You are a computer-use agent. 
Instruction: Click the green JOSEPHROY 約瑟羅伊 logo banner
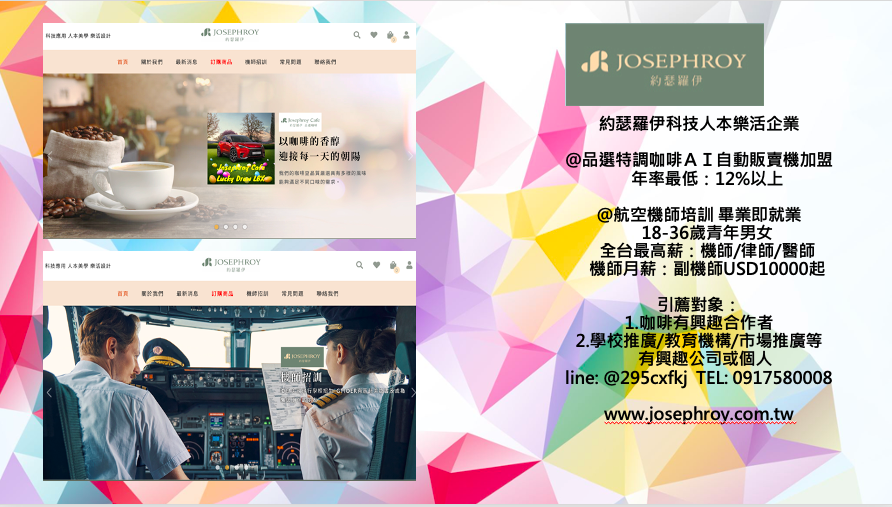click(x=664, y=64)
